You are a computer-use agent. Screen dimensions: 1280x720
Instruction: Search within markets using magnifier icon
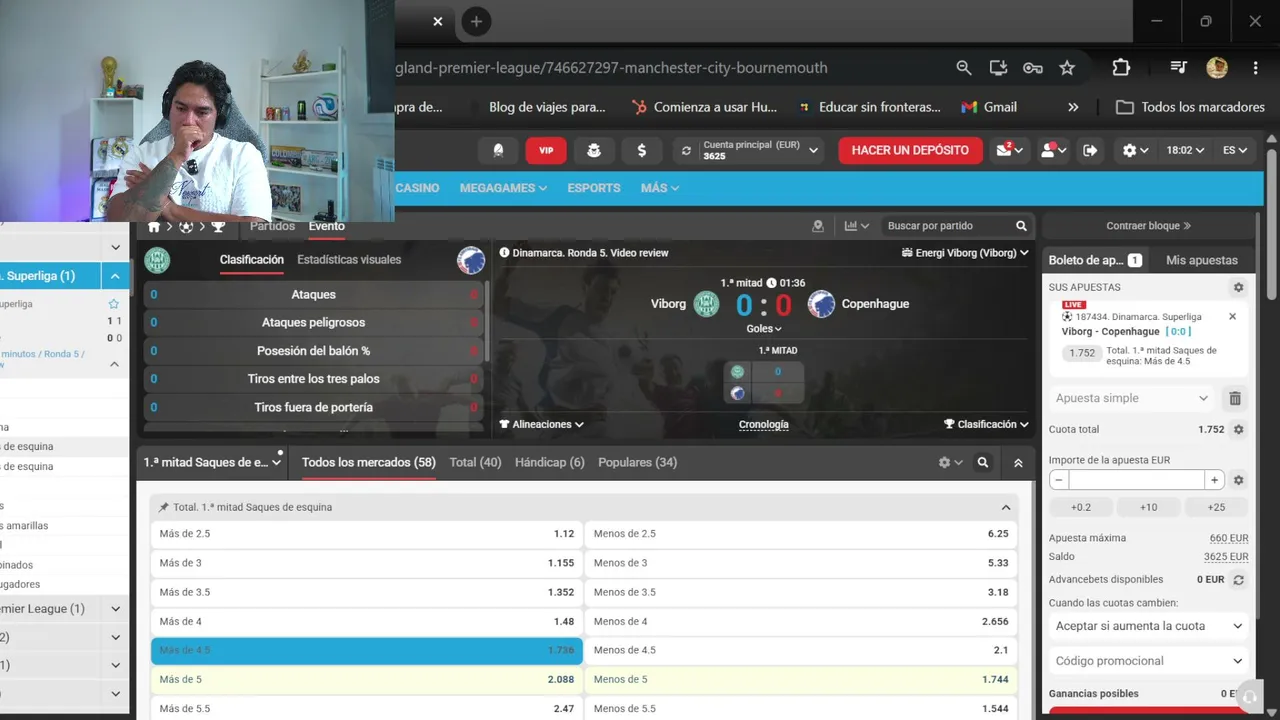click(x=983, y=463)
